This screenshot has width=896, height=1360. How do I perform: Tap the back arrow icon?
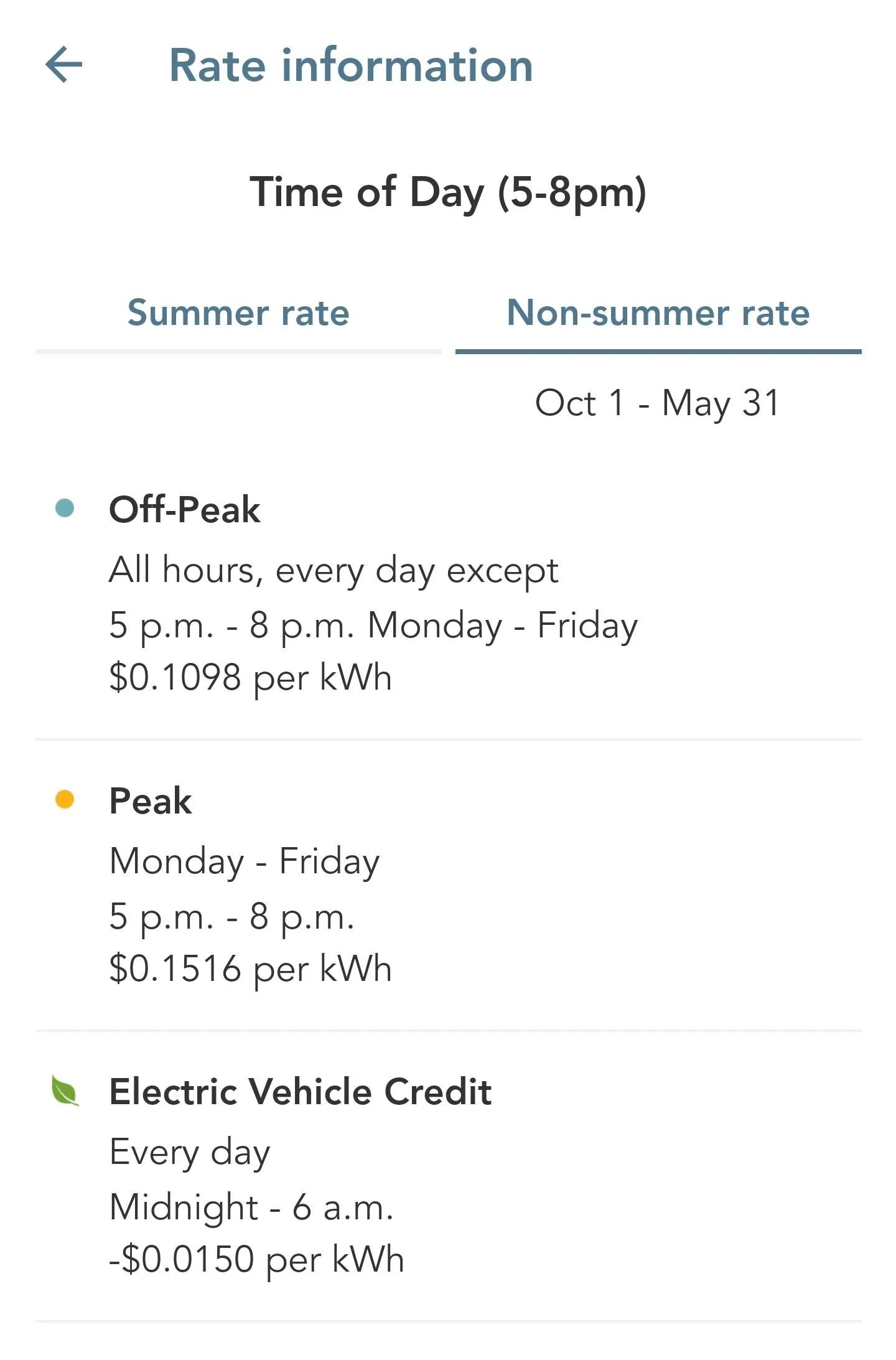tap(64, 64)
